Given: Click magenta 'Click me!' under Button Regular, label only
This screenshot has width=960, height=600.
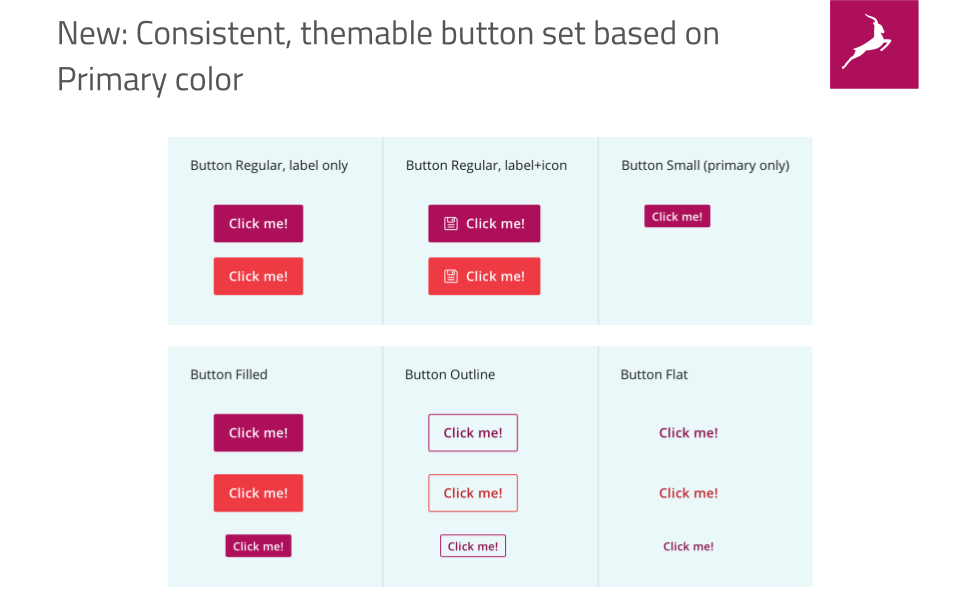Looking at the screenshot, I should (258, 224).
